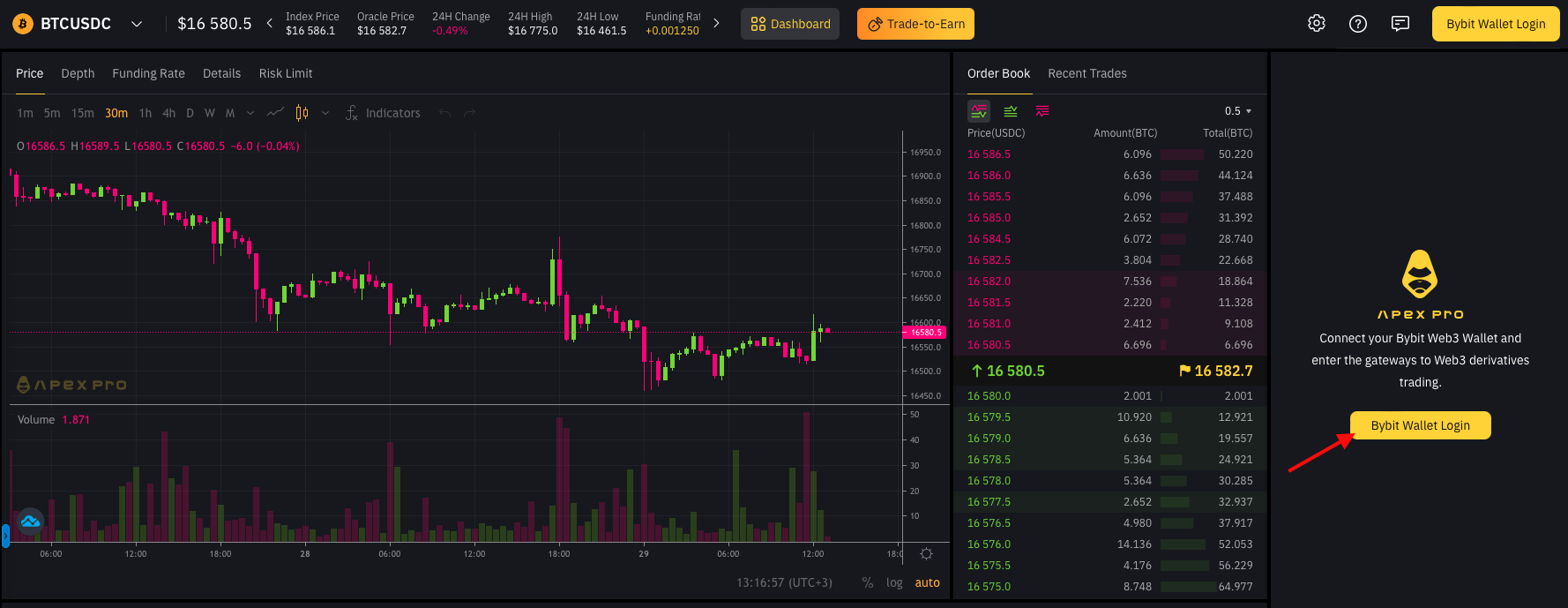1568x608 pixels.
Task: Select the 1h chart interval
Action: point(146,113)
